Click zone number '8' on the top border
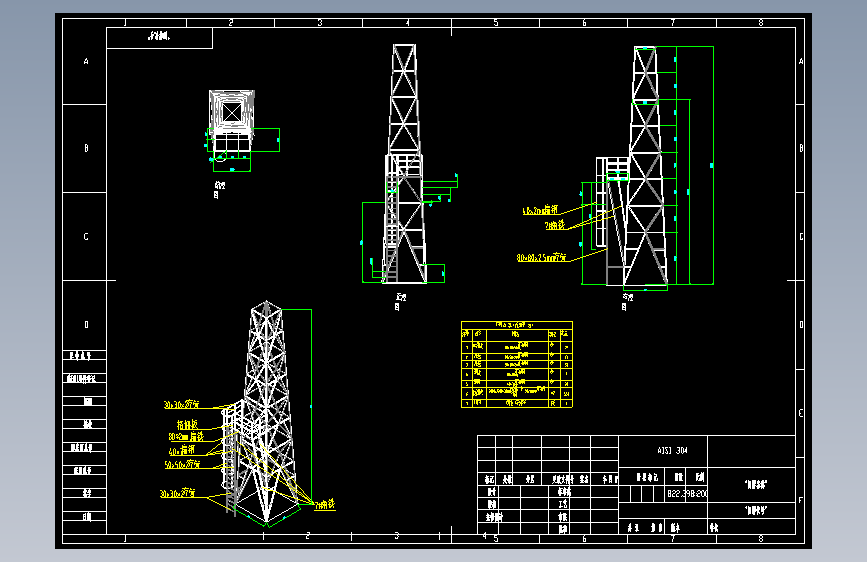867x562 pixels. [761, 23]
